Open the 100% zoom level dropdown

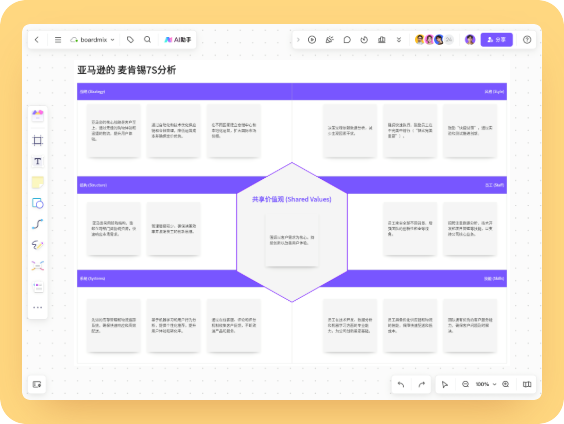[x=486, y=384]
